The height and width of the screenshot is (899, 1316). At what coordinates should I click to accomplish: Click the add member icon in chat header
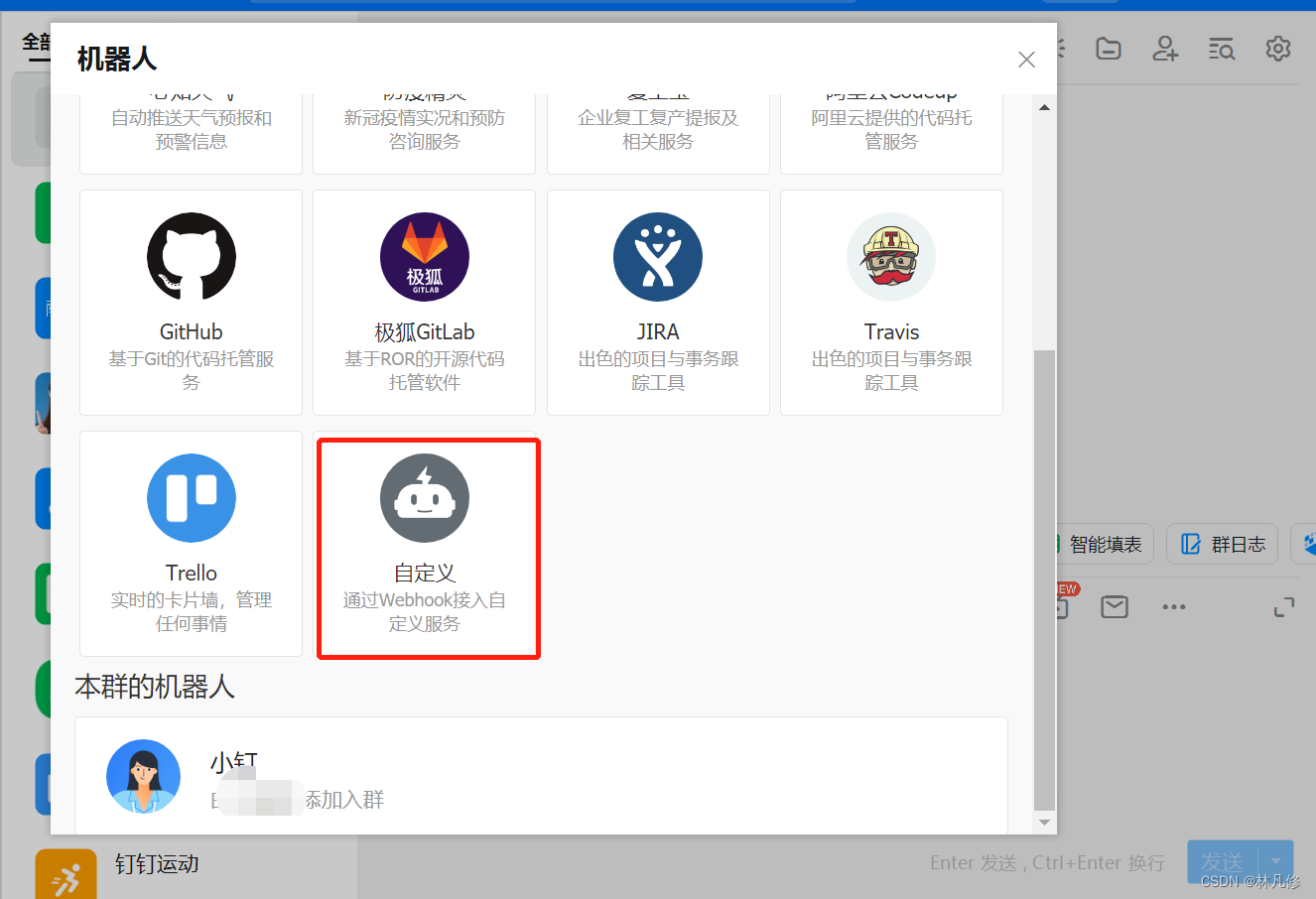[1165, 48]
